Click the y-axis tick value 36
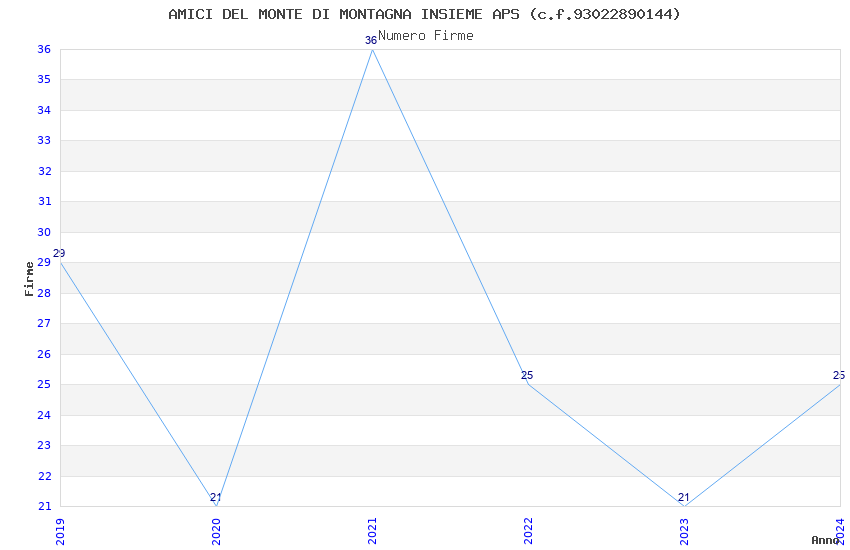The width and height of the screenshot is (850, 550). point(44,49)
